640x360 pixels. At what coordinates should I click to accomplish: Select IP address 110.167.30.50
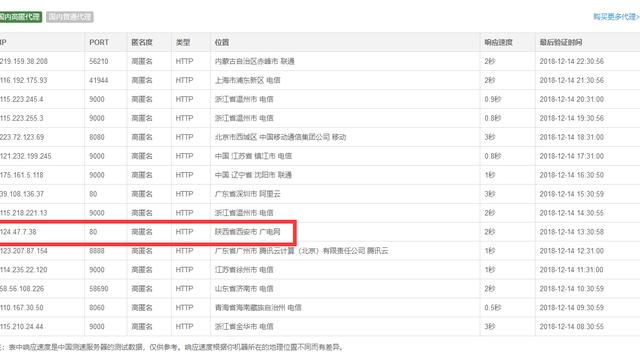(x=22, y=308)
